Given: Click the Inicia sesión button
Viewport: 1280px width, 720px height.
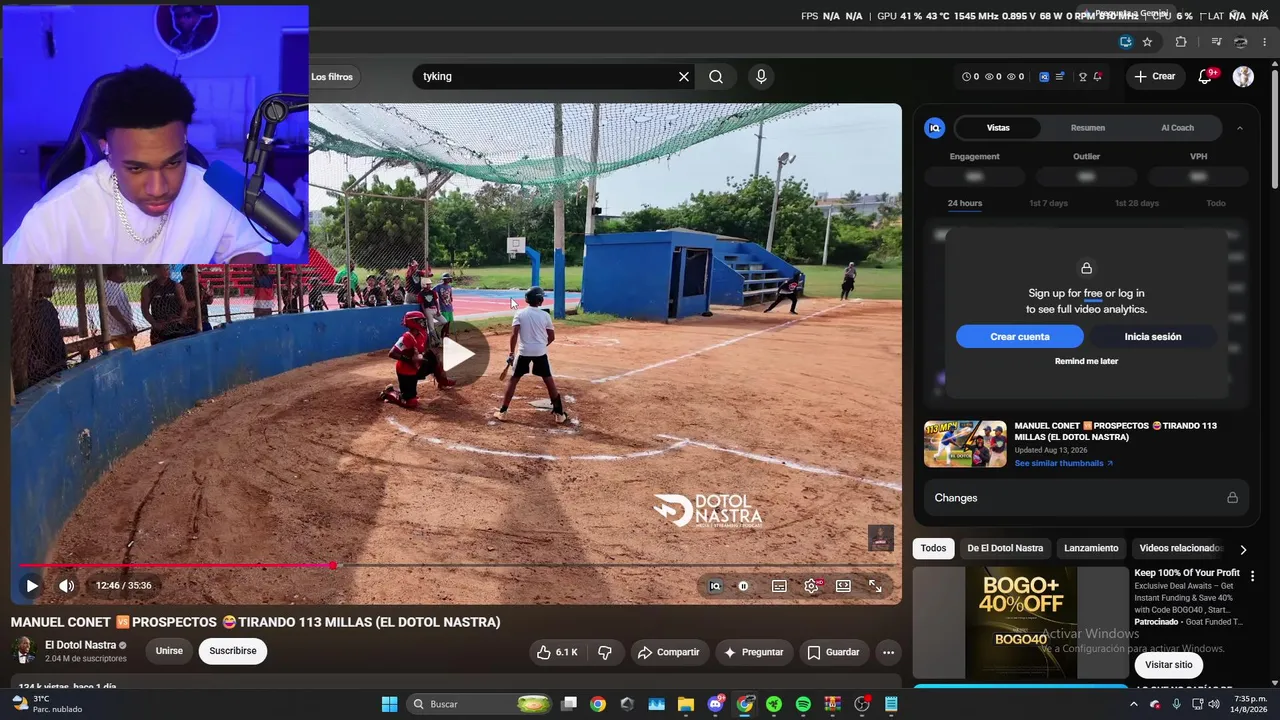Looking at the screenshot, I should click(1153, 337).
